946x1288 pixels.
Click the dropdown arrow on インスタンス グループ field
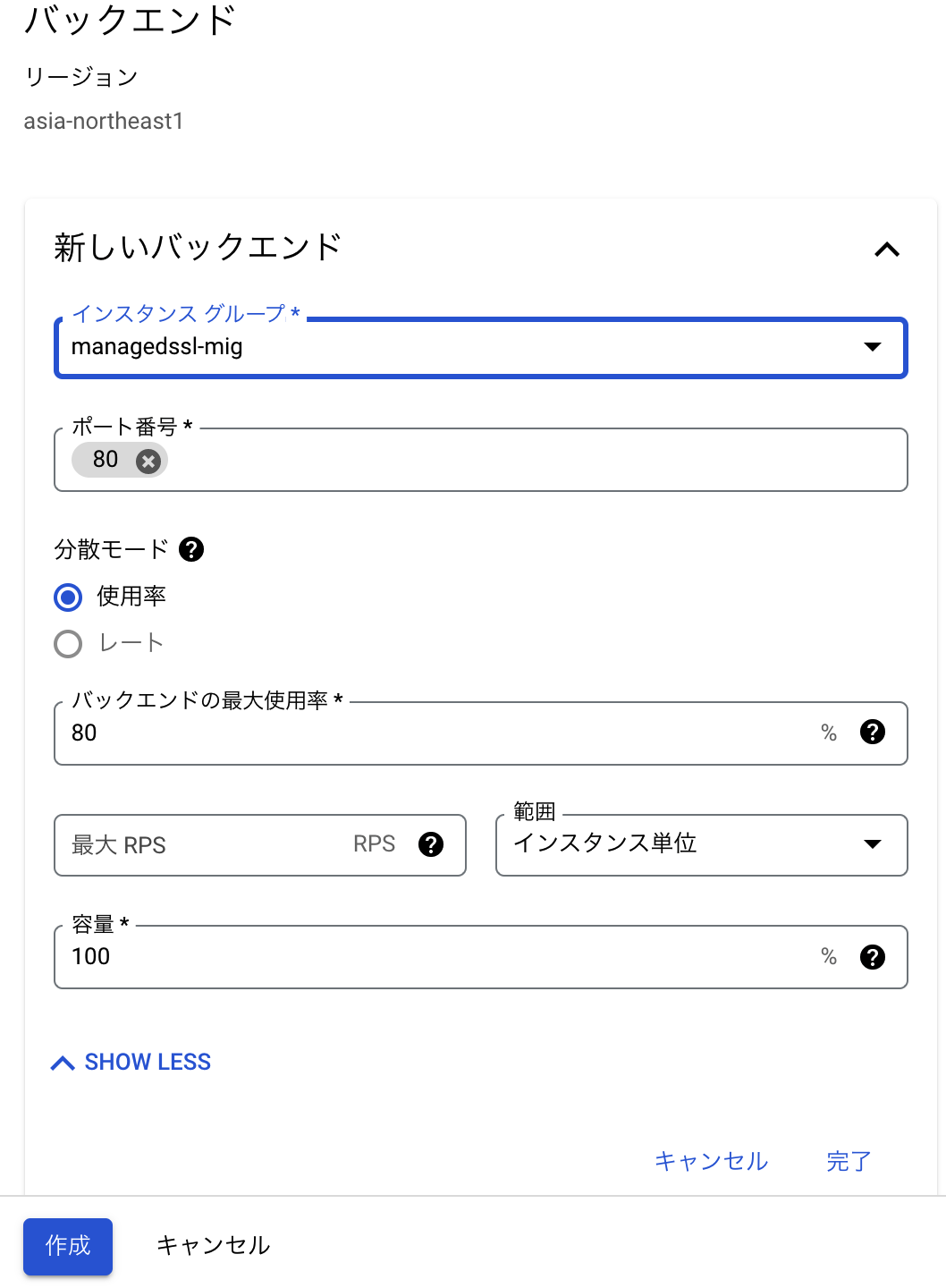click(x=874, y=347)
